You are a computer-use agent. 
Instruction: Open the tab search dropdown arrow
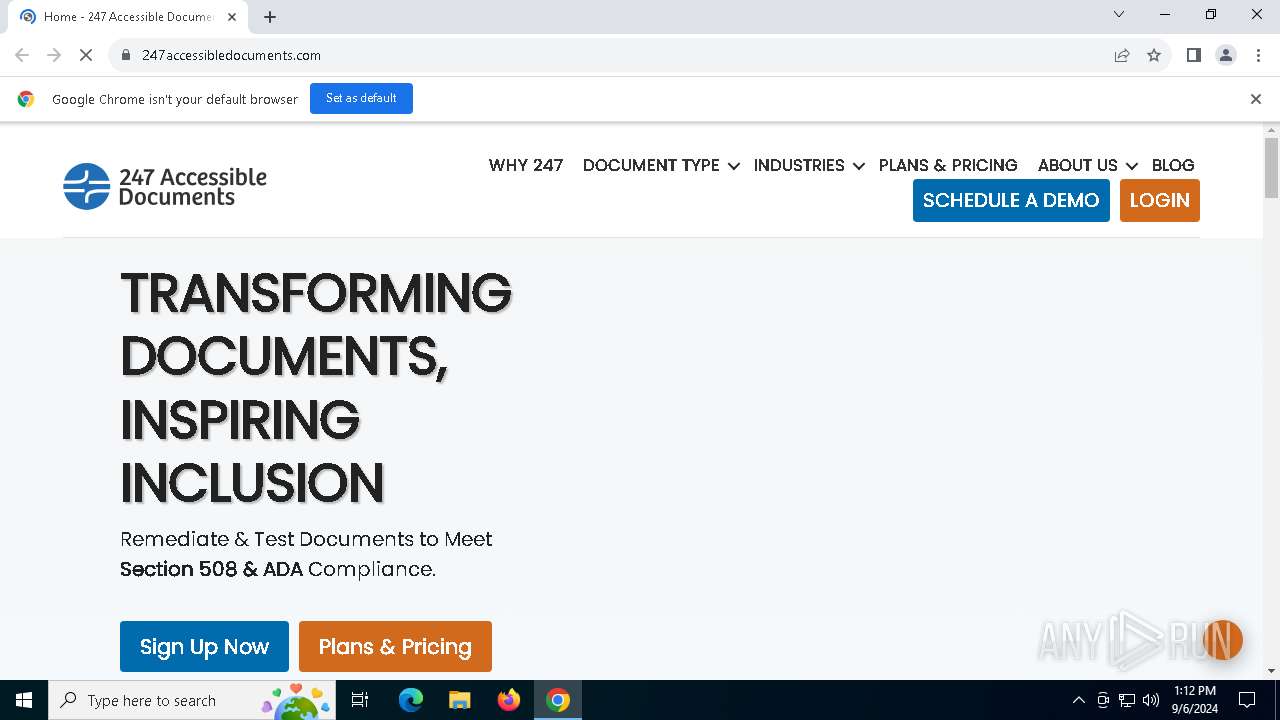coord(1119,14)
